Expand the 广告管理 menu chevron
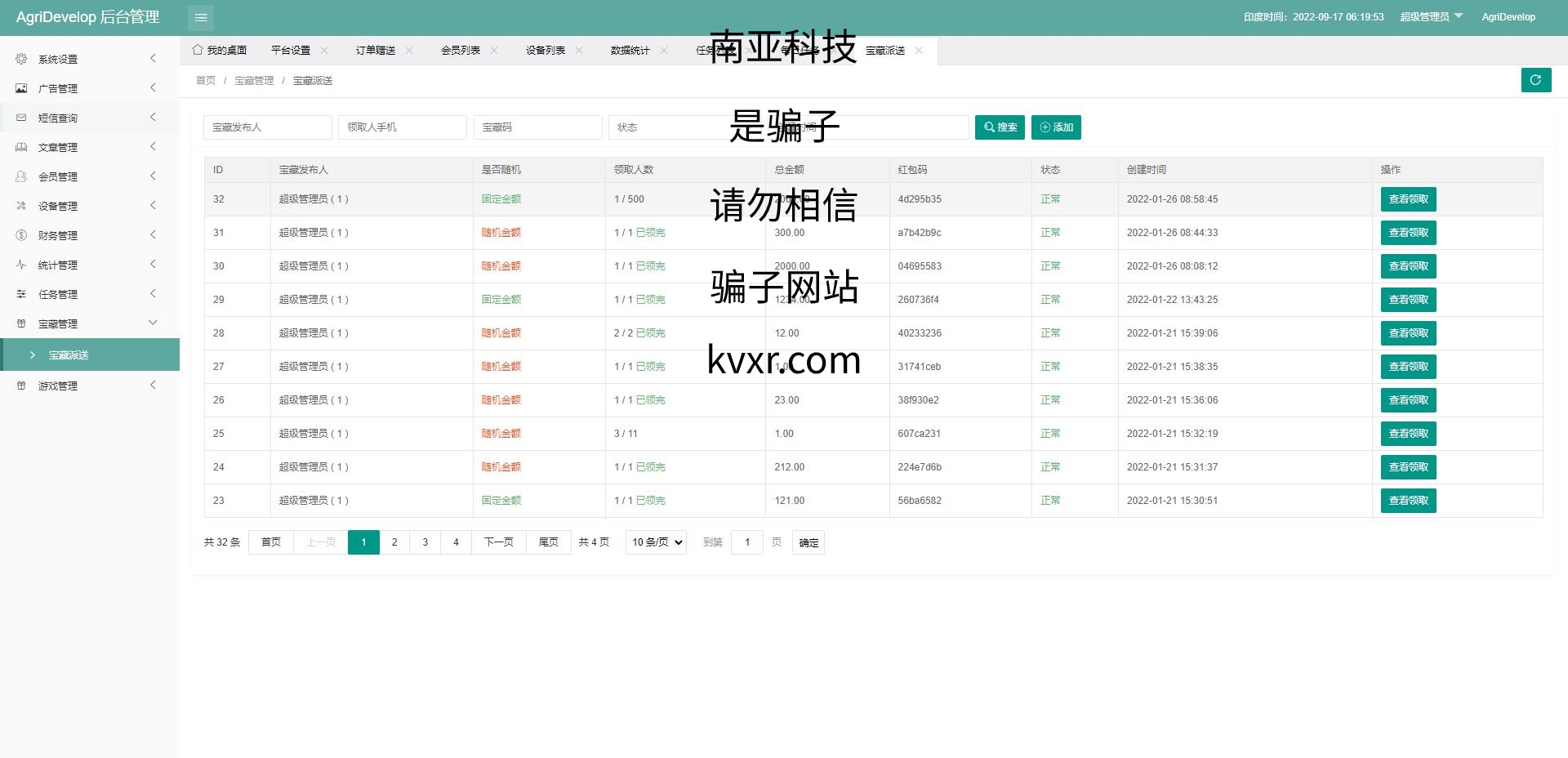 (153, 87)
